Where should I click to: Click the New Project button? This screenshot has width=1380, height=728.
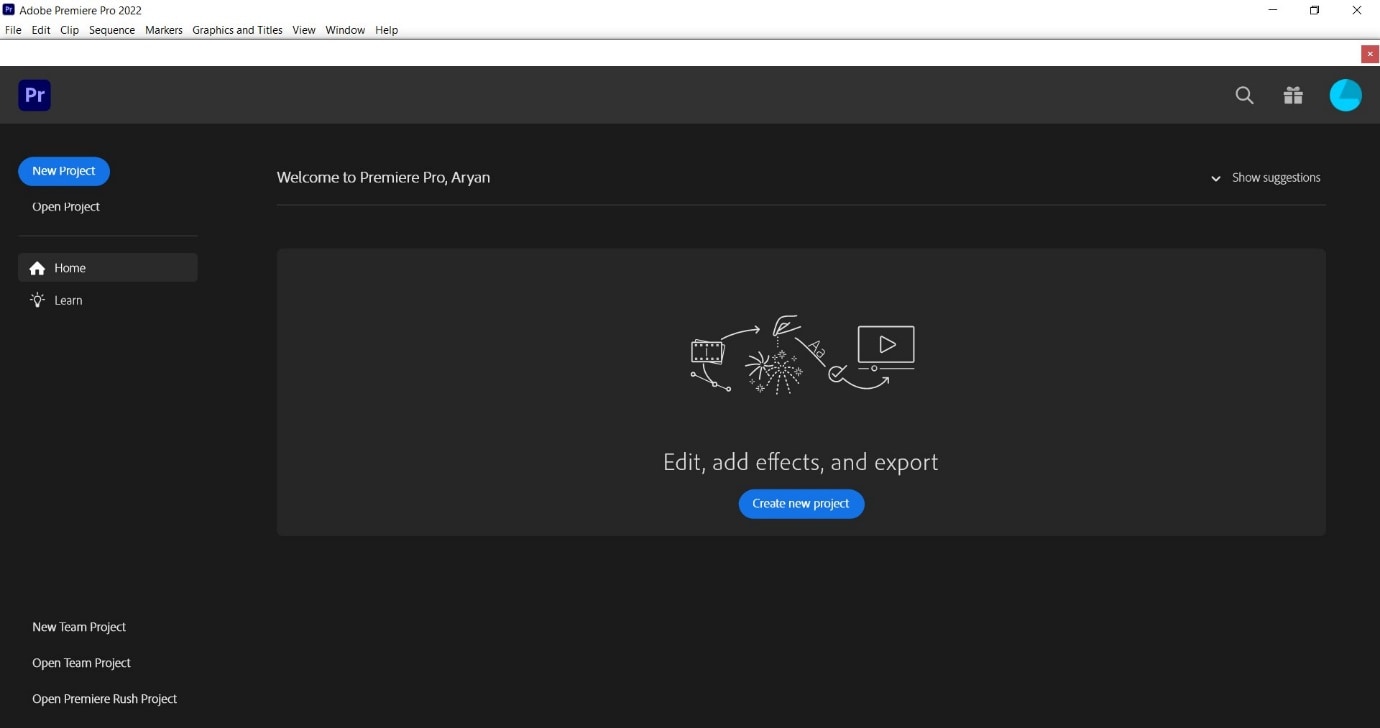pyautogui.click(x=64, y=171)
